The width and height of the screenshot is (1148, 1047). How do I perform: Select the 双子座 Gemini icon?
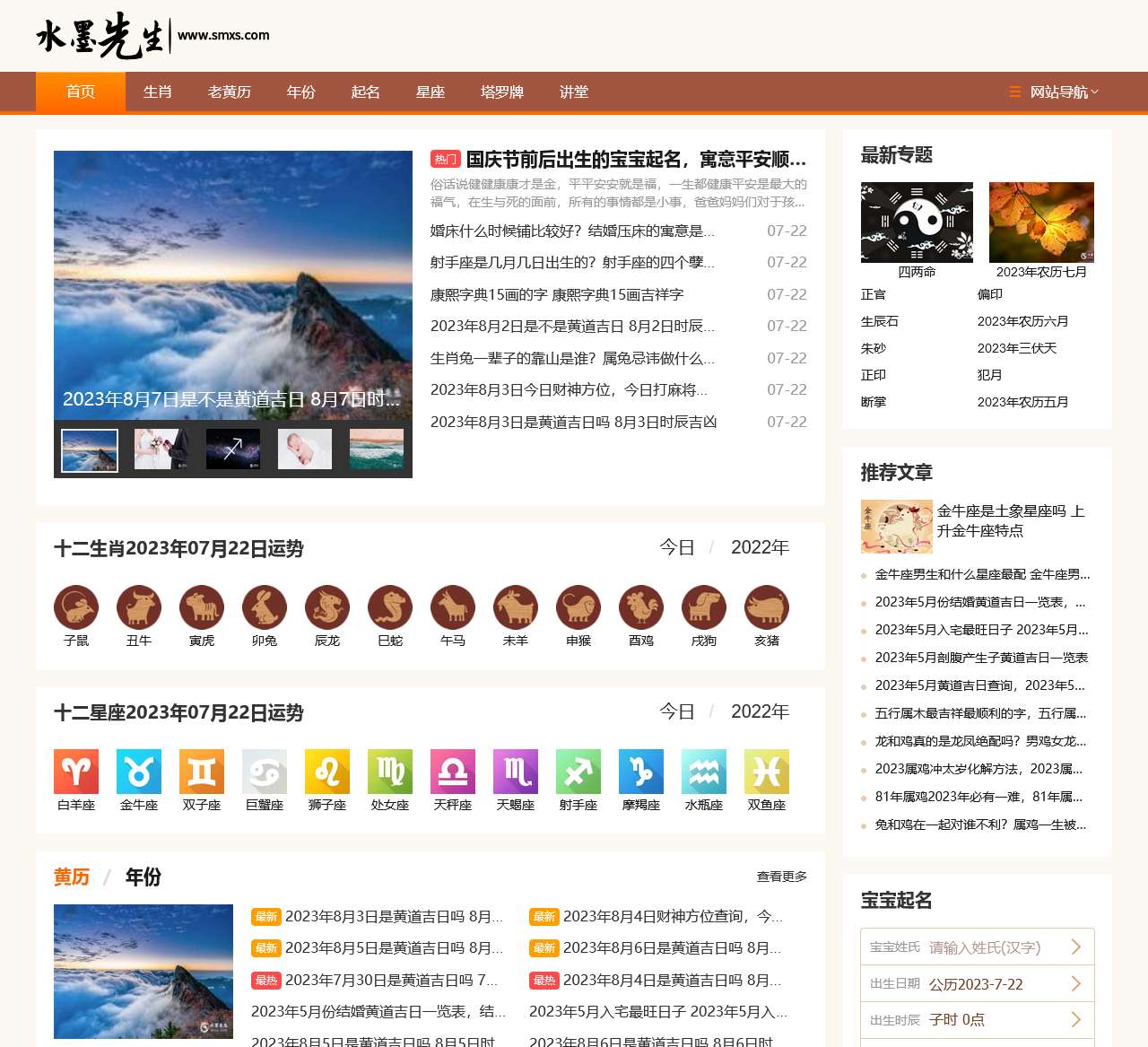click(x=202, y=772)
